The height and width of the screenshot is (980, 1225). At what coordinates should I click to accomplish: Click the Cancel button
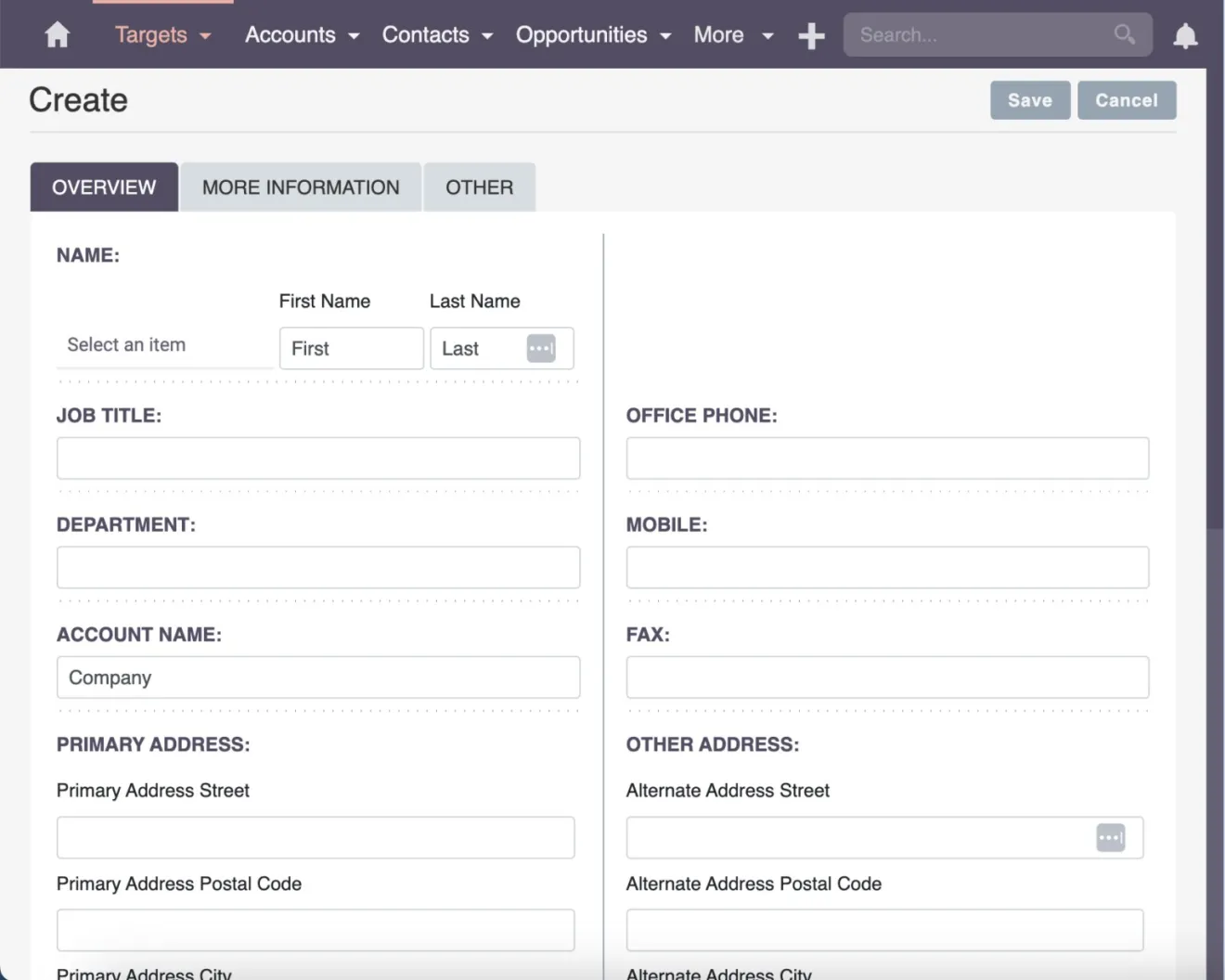click(x=1127, y=100)
